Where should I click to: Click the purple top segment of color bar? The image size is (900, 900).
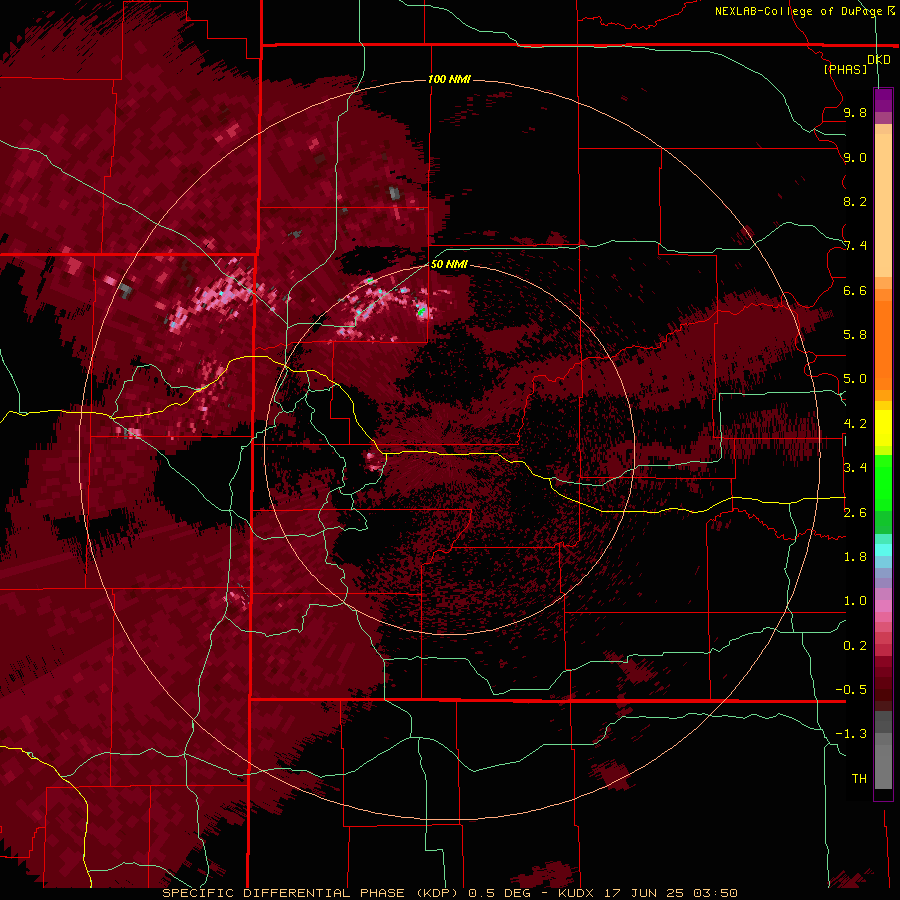tap(883, 100)
